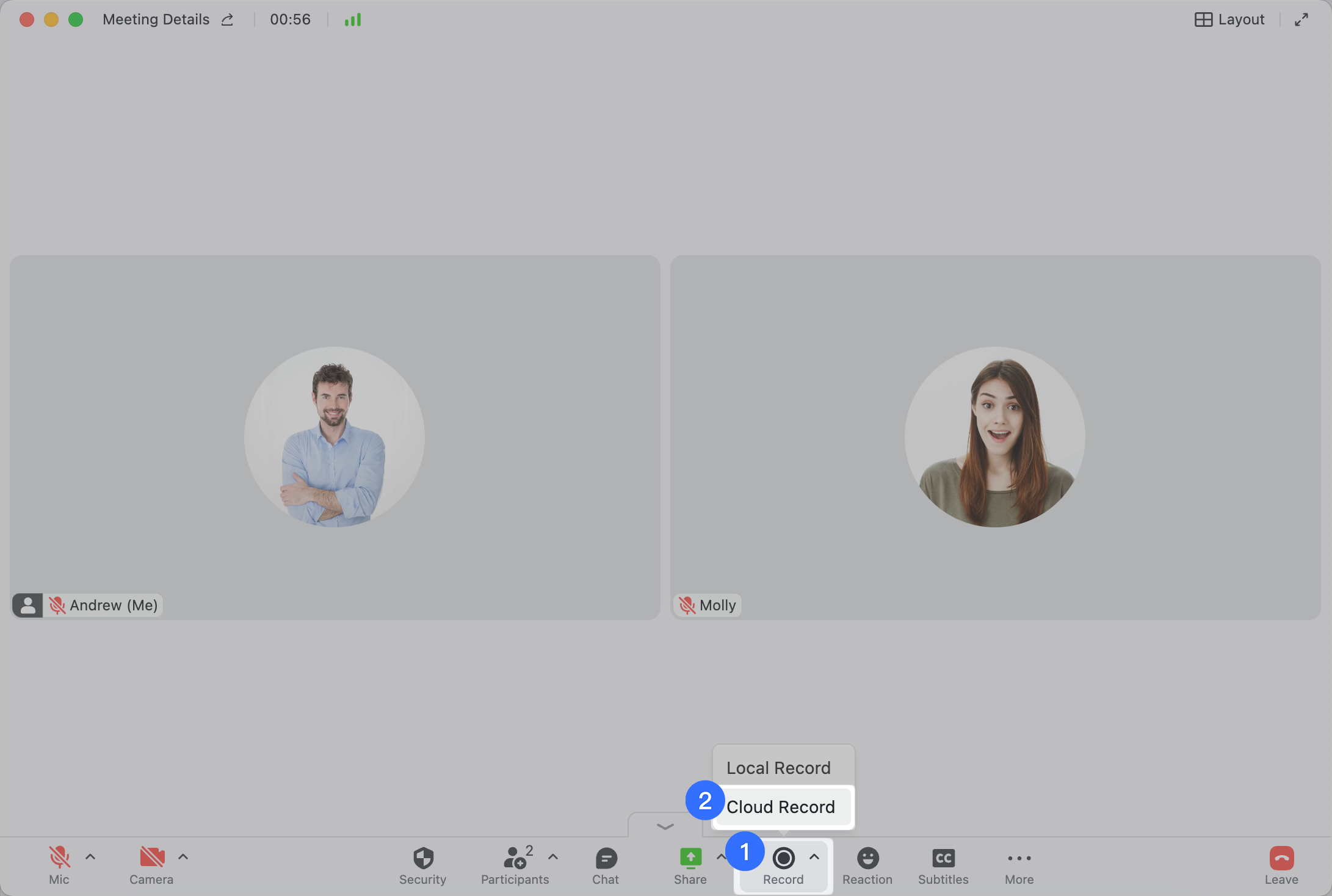Open the Layout options
The height and width of the screenshot is (896, 1332).
coord(1229,20)
